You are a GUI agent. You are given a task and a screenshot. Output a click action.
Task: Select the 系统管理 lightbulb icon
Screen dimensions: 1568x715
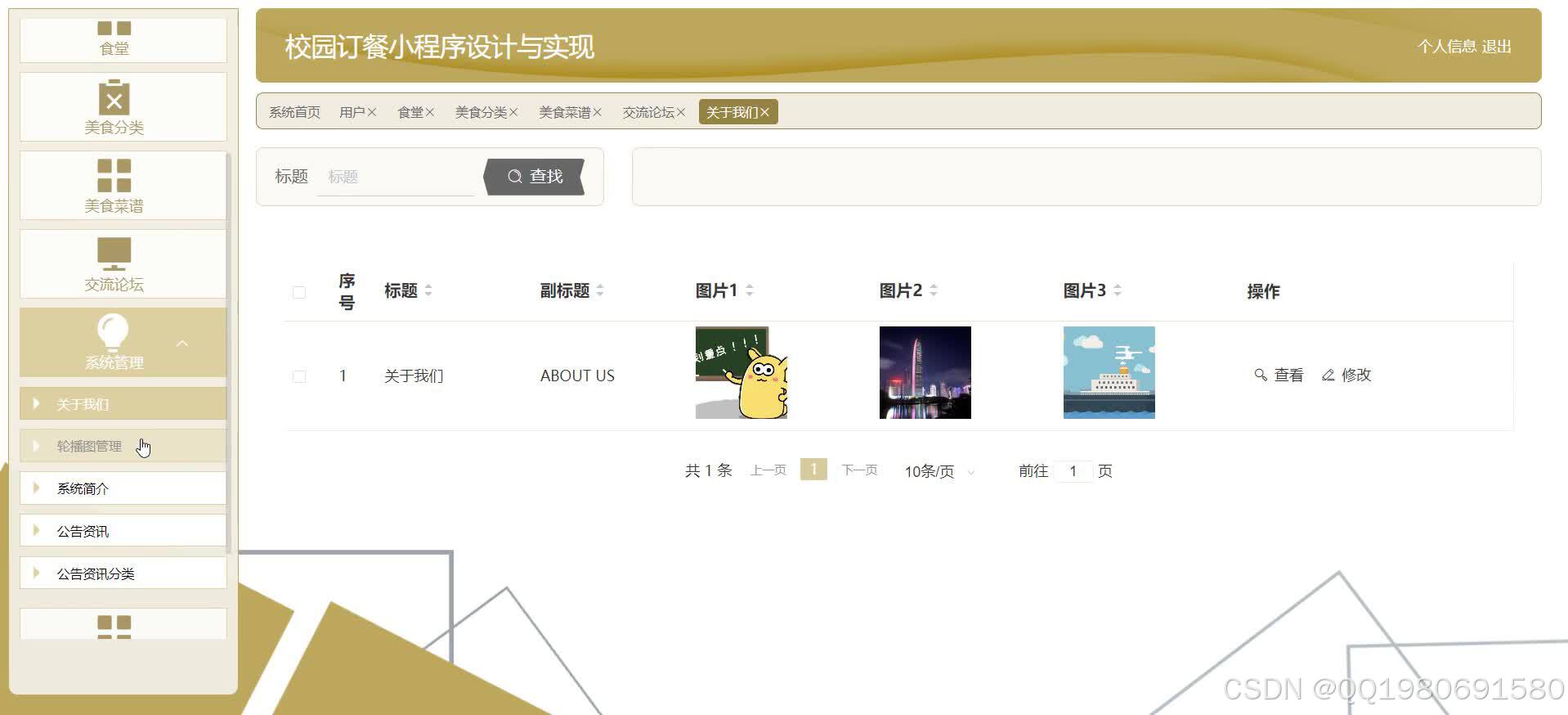(x=113, y=333)
